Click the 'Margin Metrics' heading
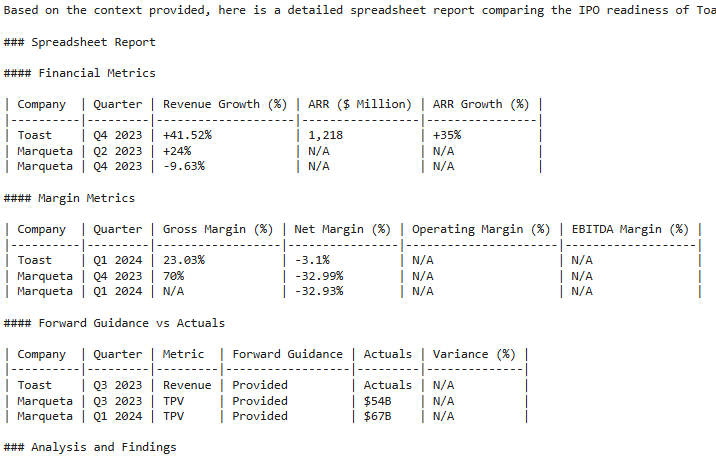 tap(86, 198)
